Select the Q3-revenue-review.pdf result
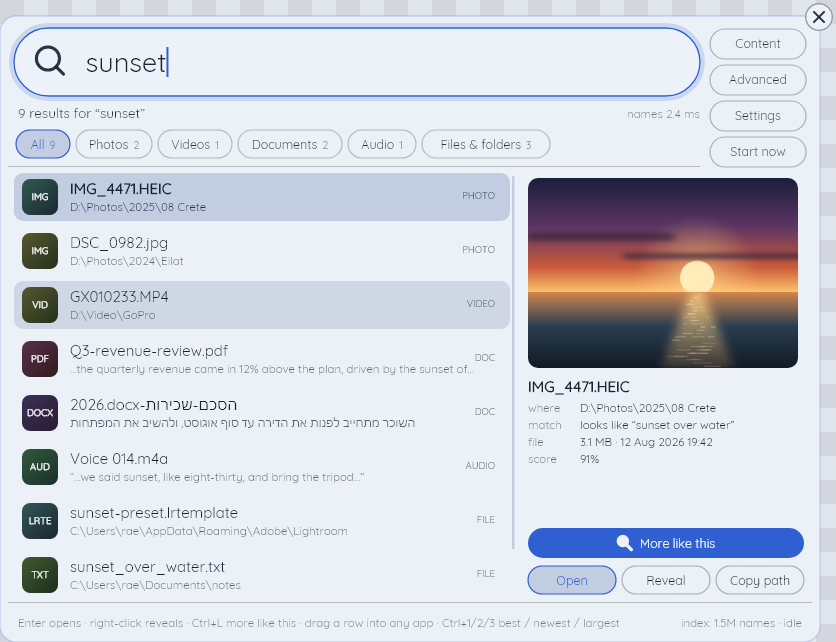This screenshot has height=642, width=836. click(262, 359)
